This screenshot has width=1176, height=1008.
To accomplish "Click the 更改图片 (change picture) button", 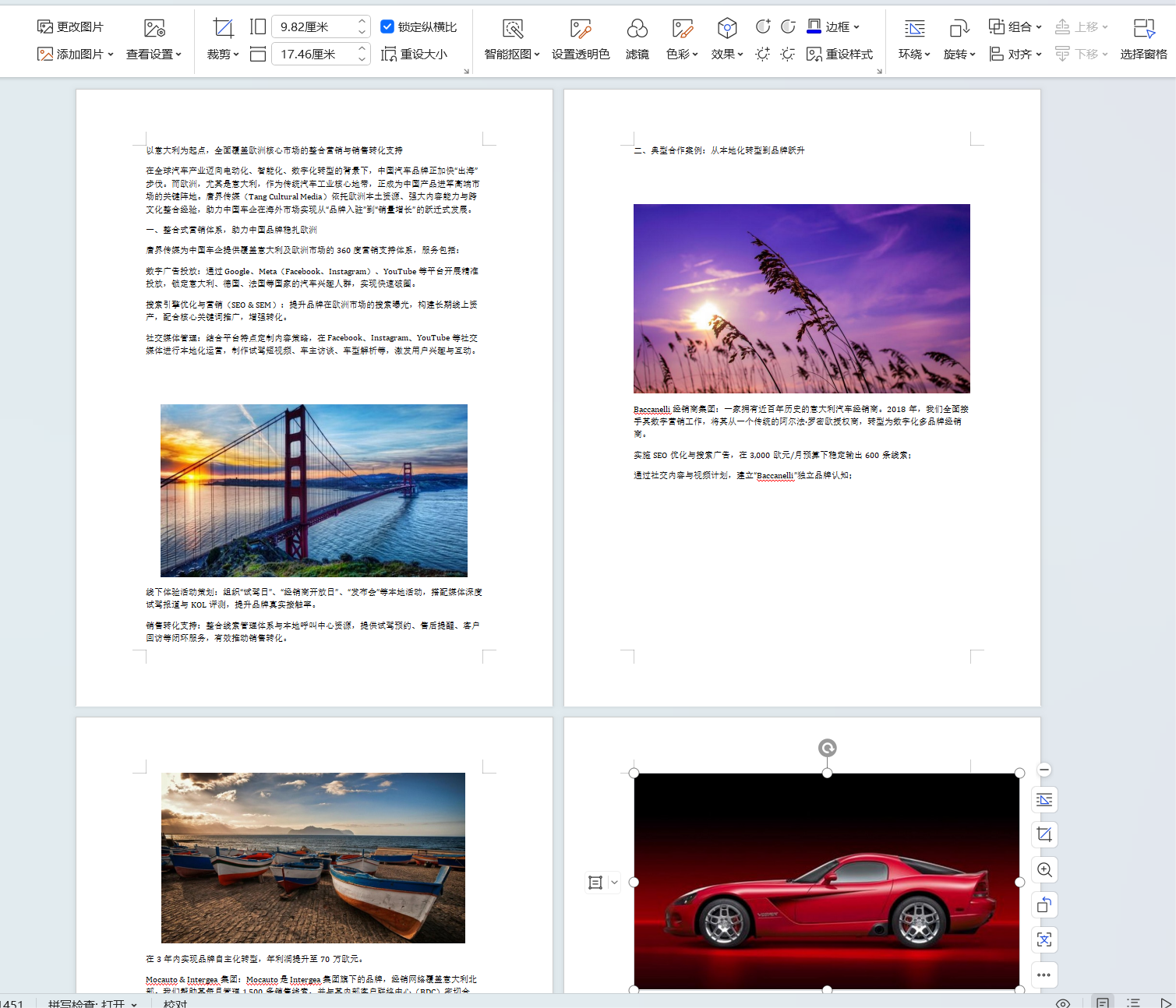I will pyautogui.click(x=70, y=27).
